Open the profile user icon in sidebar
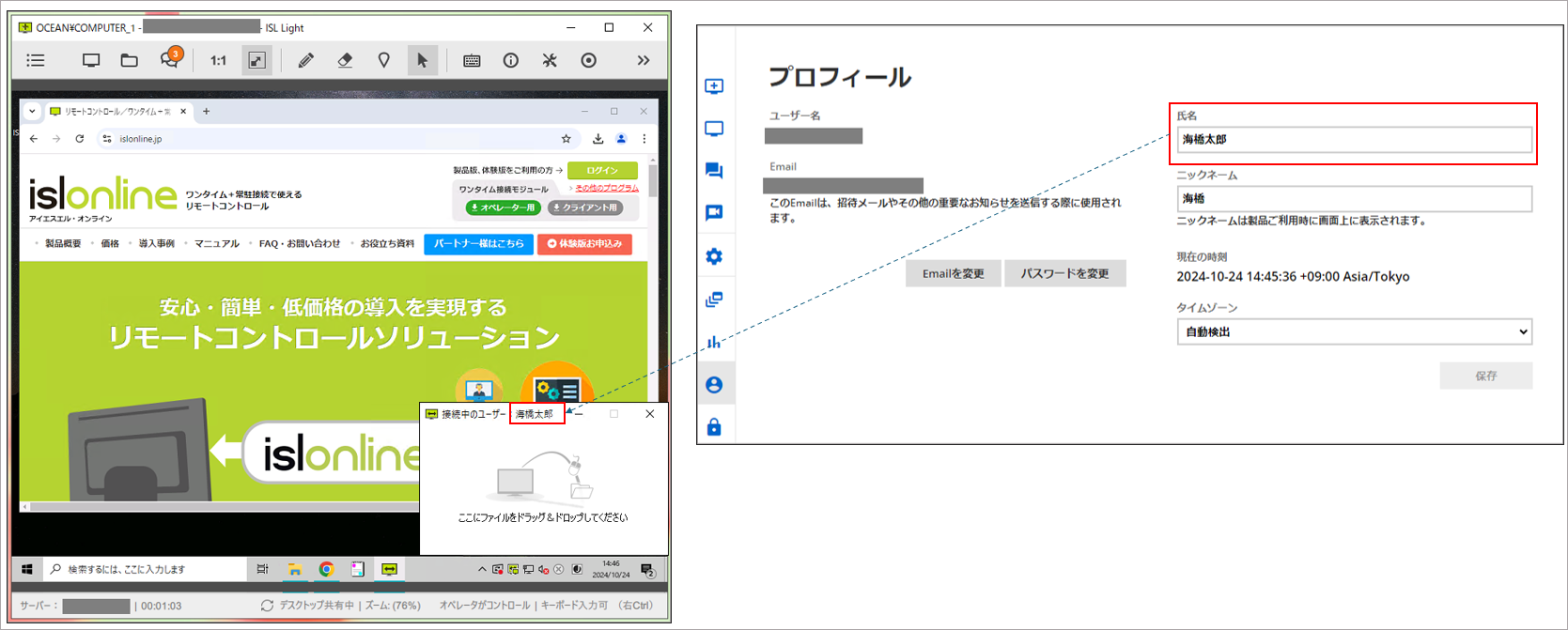This screenshot has height=630, width=1568. pos(714,385)
